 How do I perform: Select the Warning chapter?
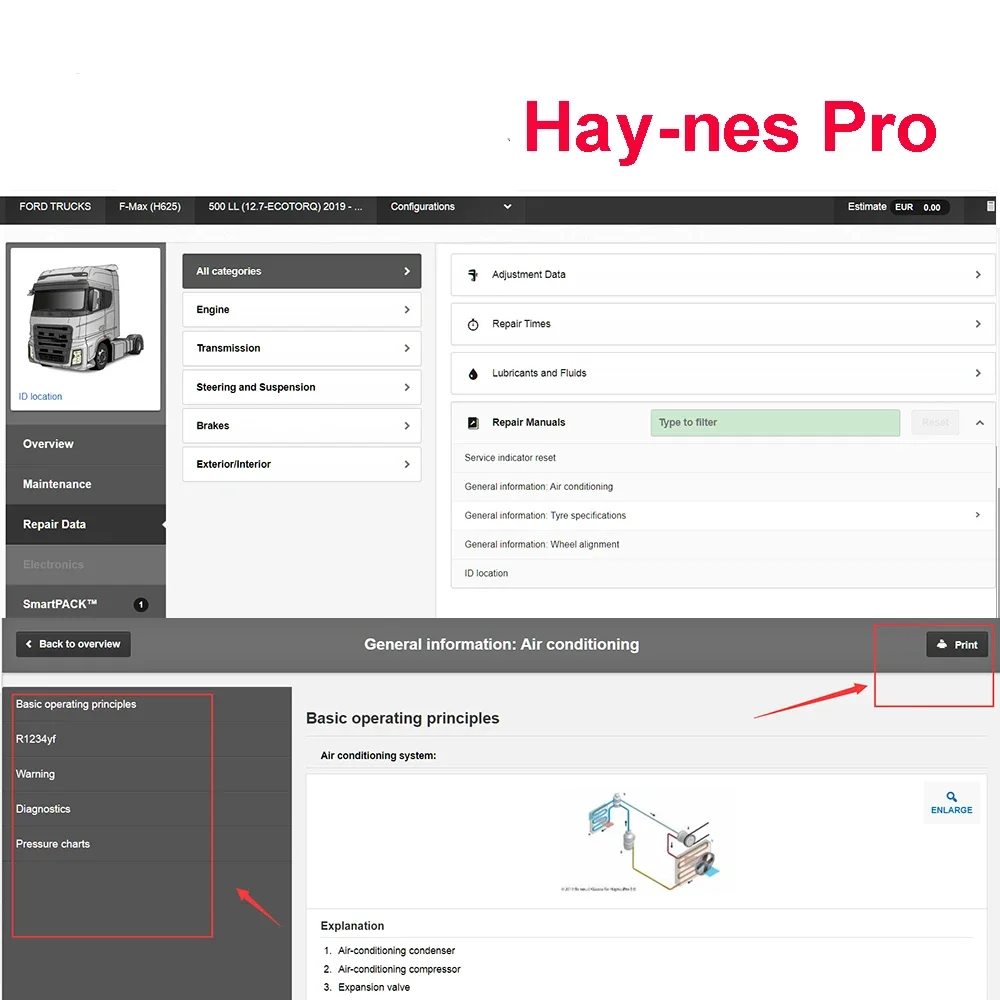tap(147, 774)
